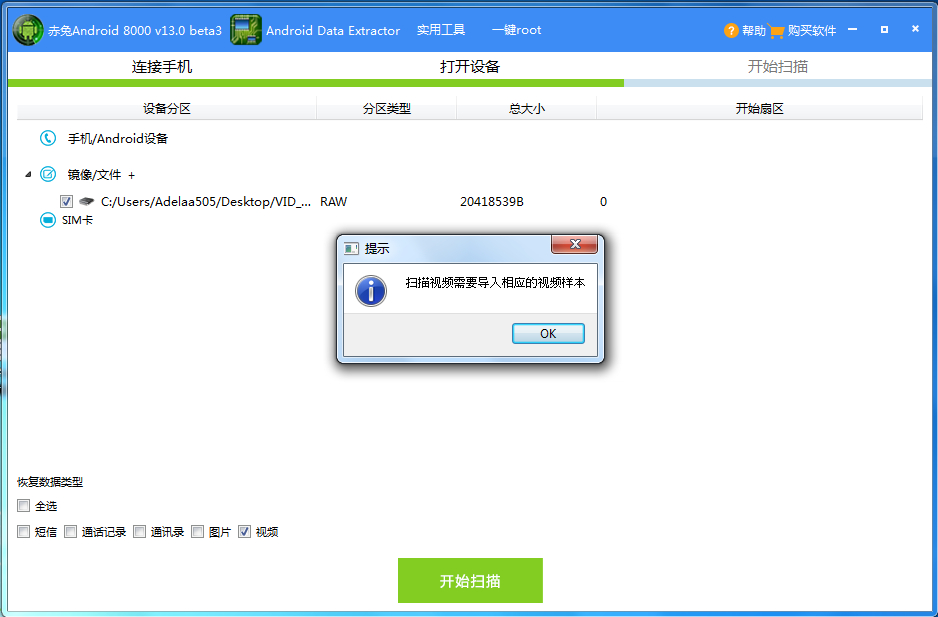
Task: Enable the 图片 checkbox
Action: pos(197,531)
